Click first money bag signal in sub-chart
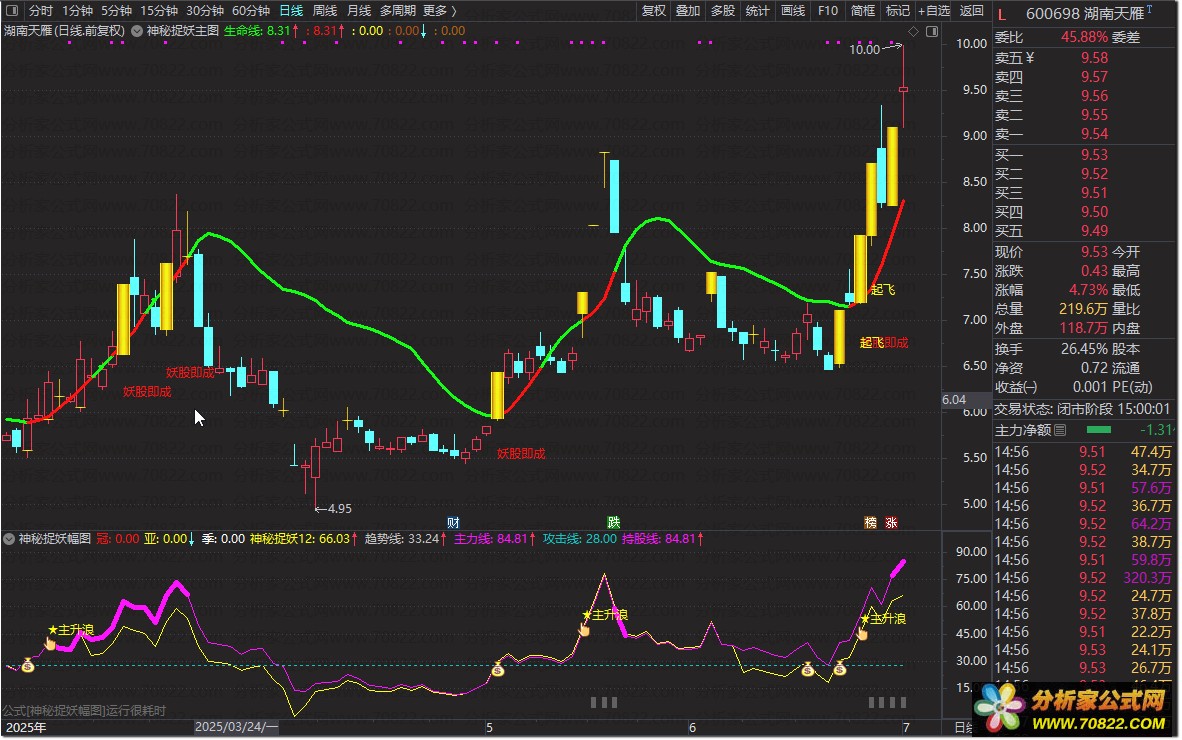Screen dimensions: 1182x740 (x=28, y=665)
